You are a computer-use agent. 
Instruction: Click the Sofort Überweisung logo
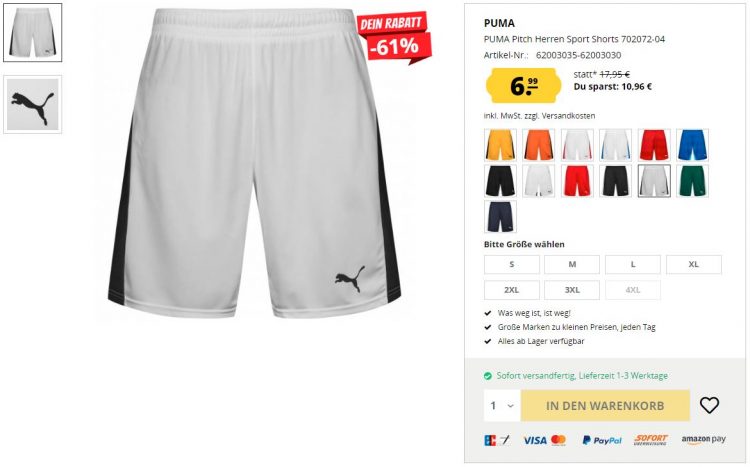pyautogui.click(x=651, y=439)
